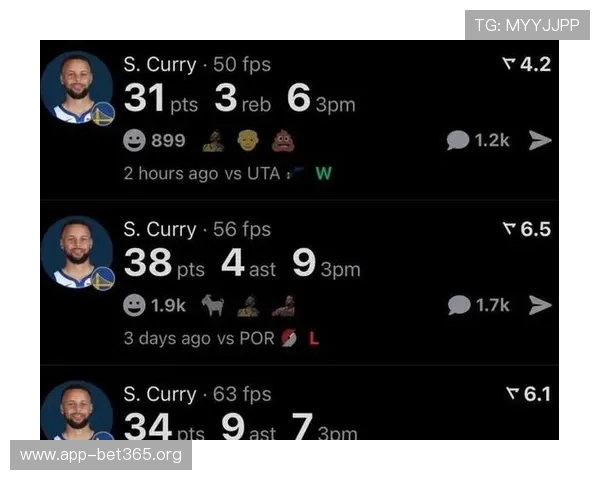Click the goat emoji reaction
600x480 pixels.
pos(213,306)
